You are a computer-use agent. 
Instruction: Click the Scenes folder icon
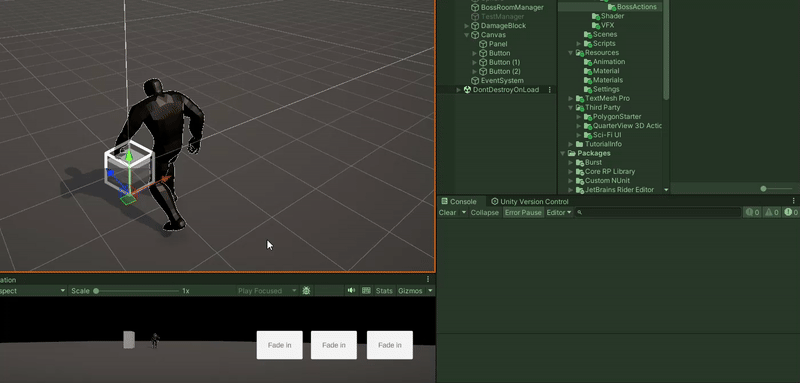tap(588, 35)
